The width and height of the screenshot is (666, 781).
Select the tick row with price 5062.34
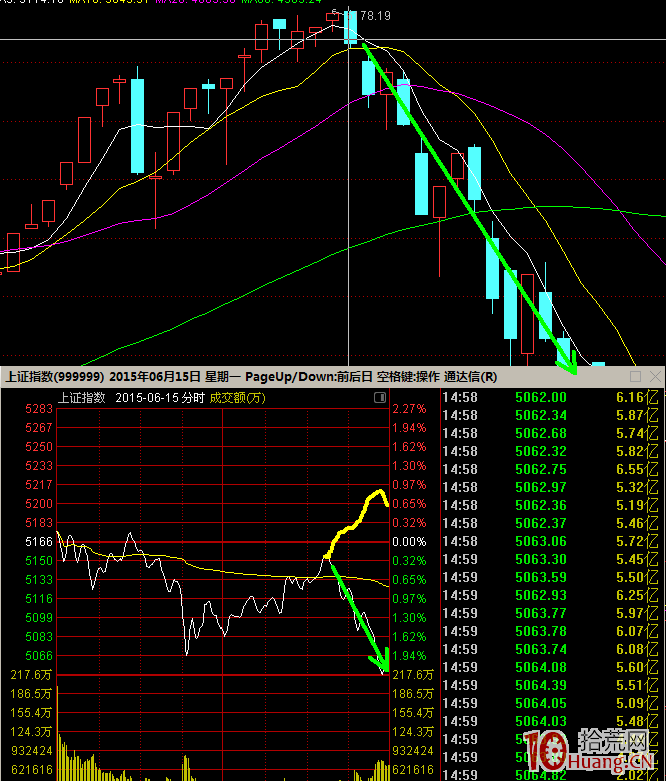(x=550, y=415)
